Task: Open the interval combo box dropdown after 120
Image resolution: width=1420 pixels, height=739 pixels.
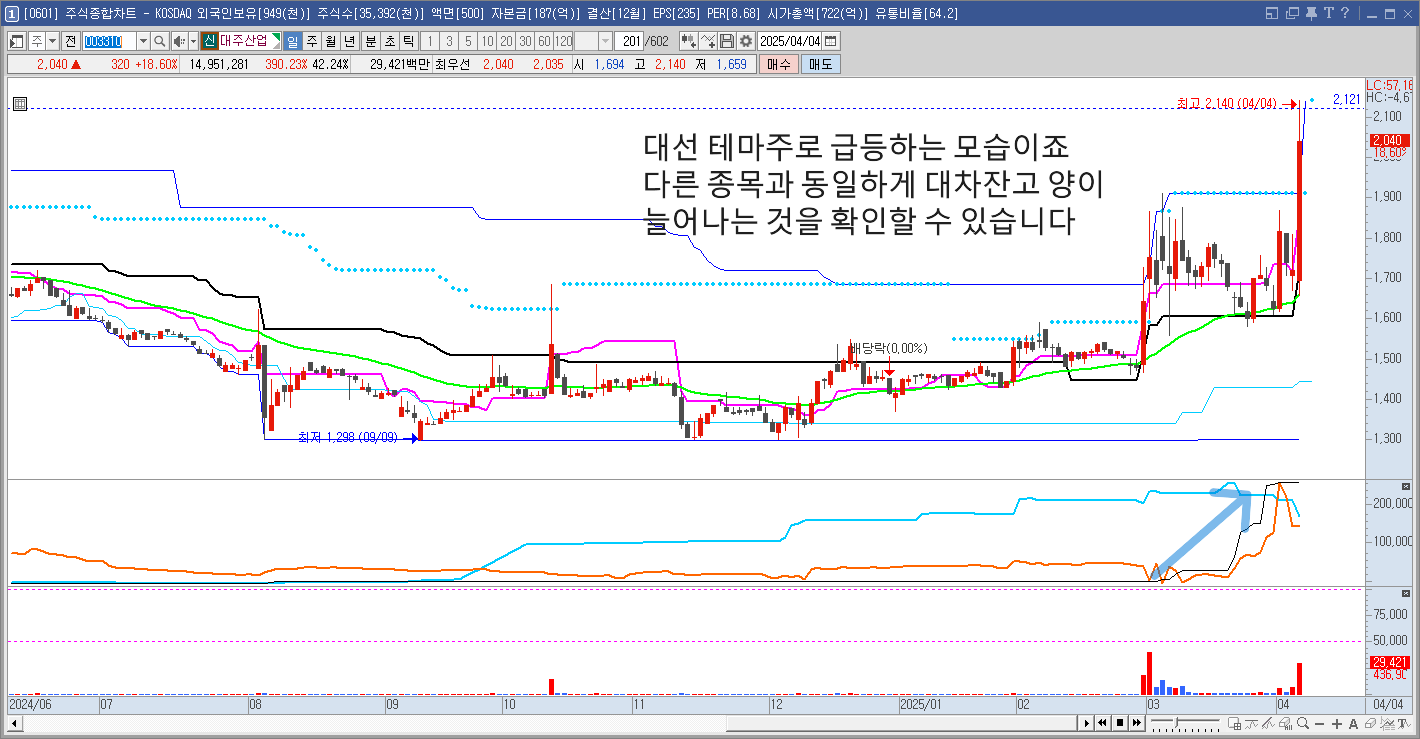Action: point(605,41)
